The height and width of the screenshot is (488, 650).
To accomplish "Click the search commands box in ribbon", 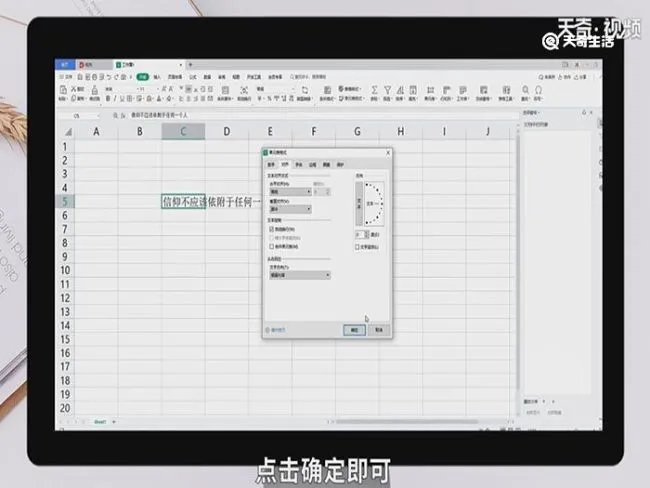I will 308,77.
